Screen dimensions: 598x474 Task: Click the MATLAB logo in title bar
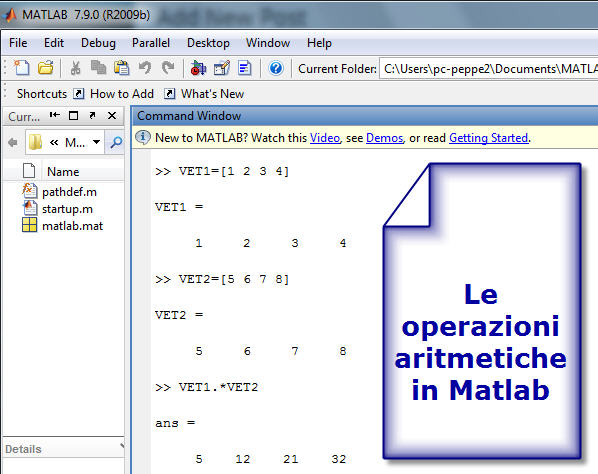(x=10, y=15)
